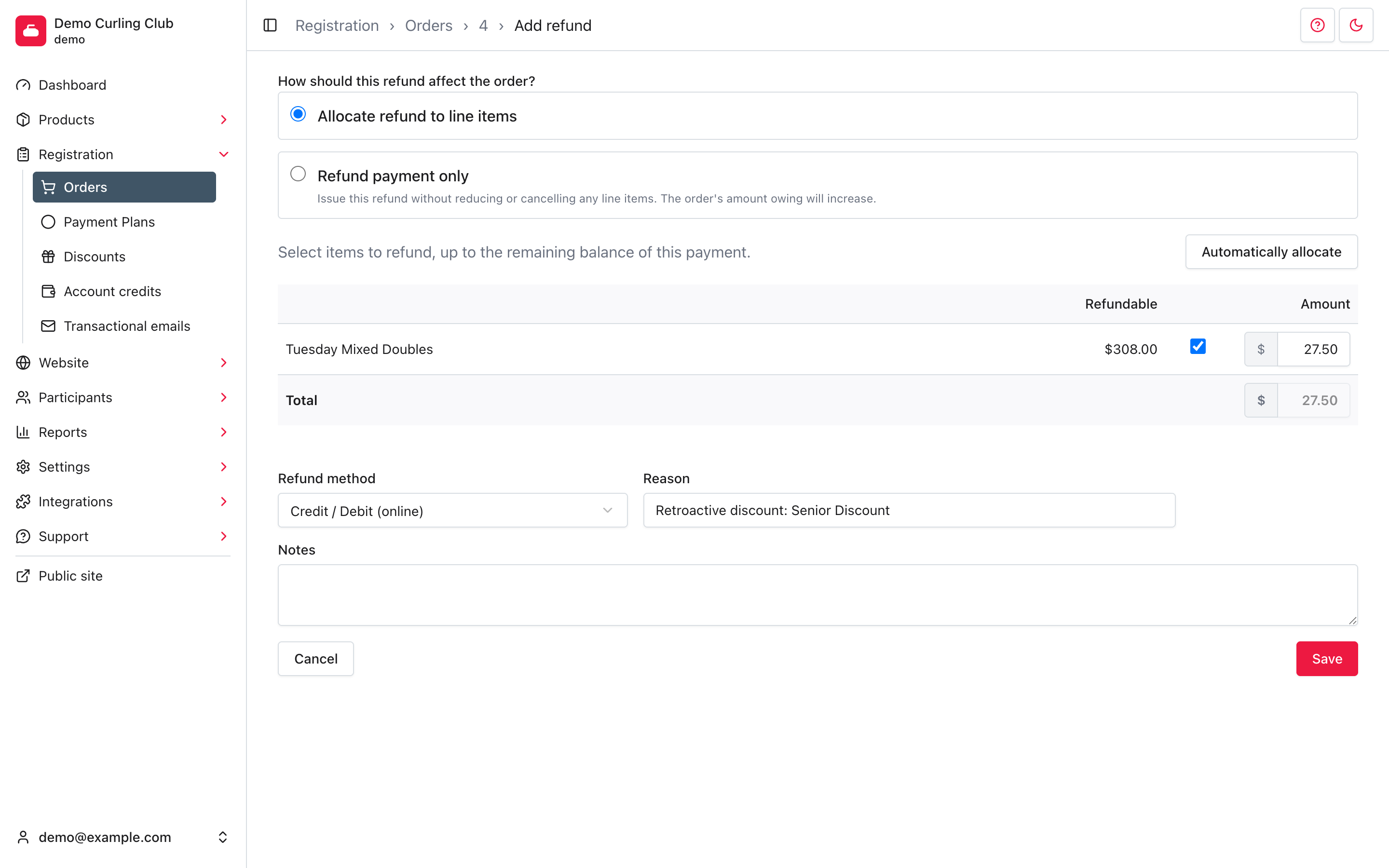Expand the Settings menu chevron
This screenshot has width=1389, height=868.
(224, 467)
